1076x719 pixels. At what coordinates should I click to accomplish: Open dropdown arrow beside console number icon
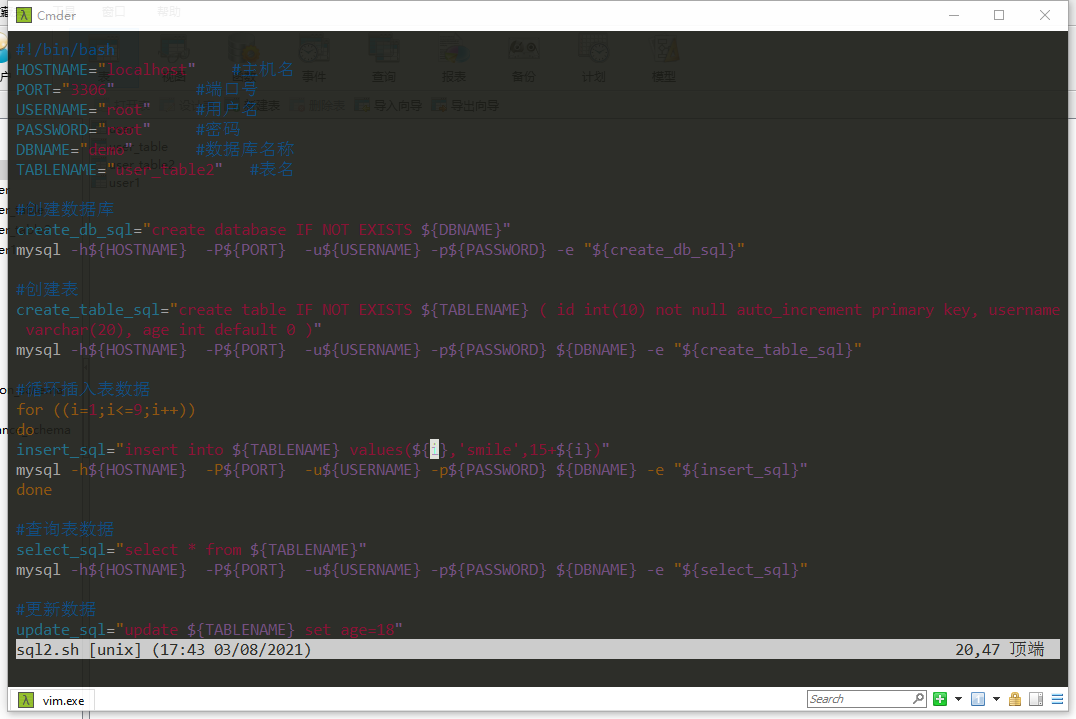coord(996,699)
